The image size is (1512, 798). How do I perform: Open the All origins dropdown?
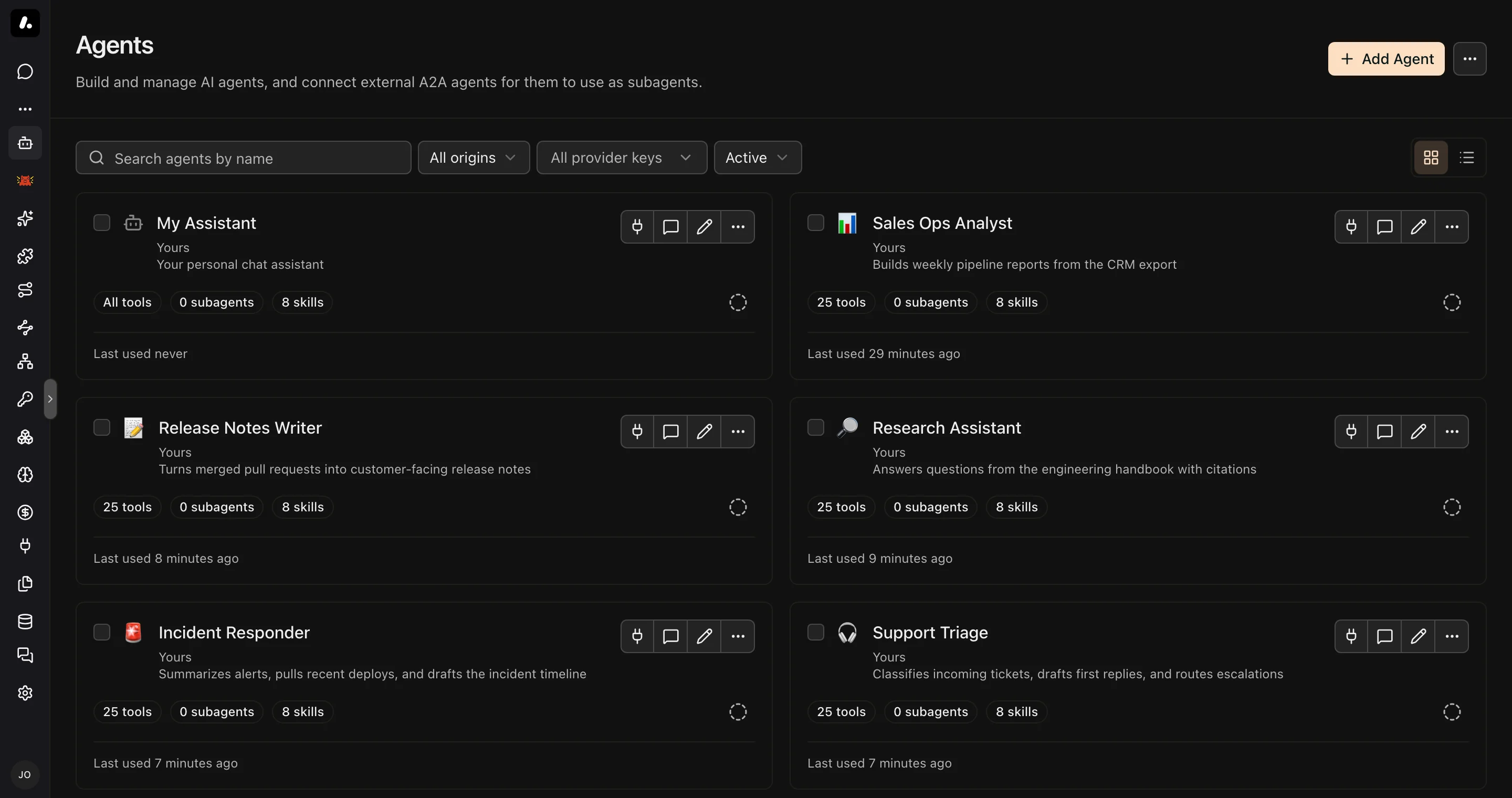pyautogui.click(x=474, y=157)
